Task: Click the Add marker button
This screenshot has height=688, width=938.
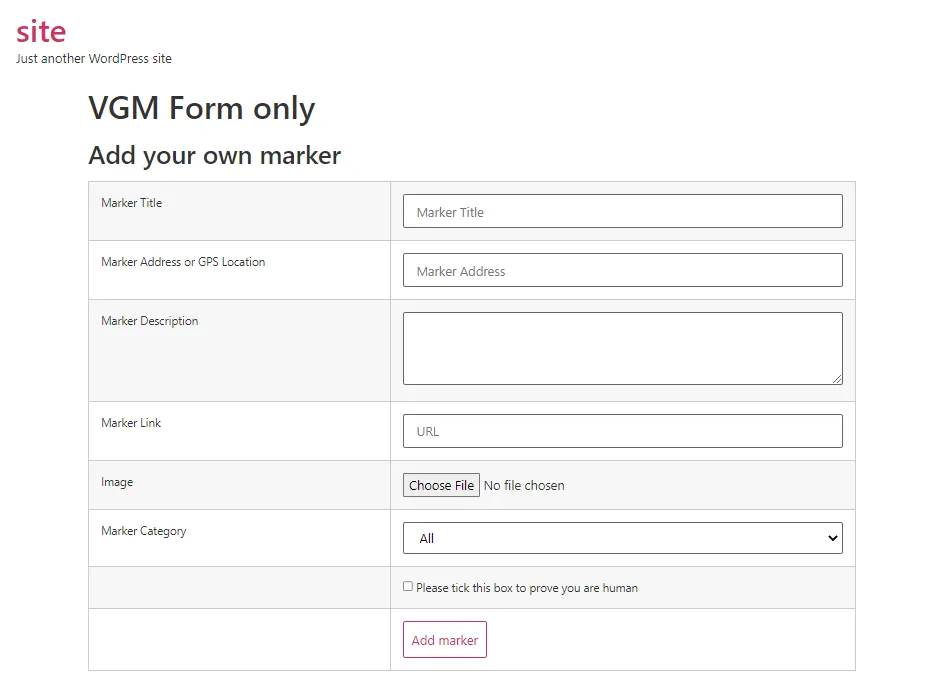Action: click(x=444, y=639)
